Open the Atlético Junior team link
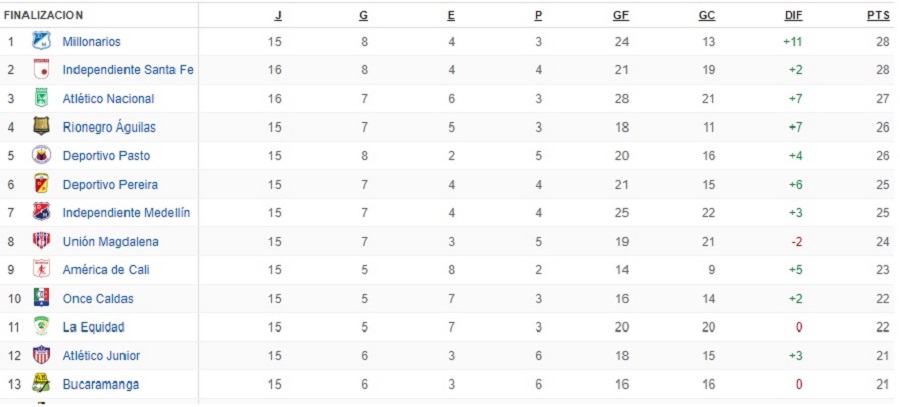Screen dimensions: 900x407 pos(101,355)
